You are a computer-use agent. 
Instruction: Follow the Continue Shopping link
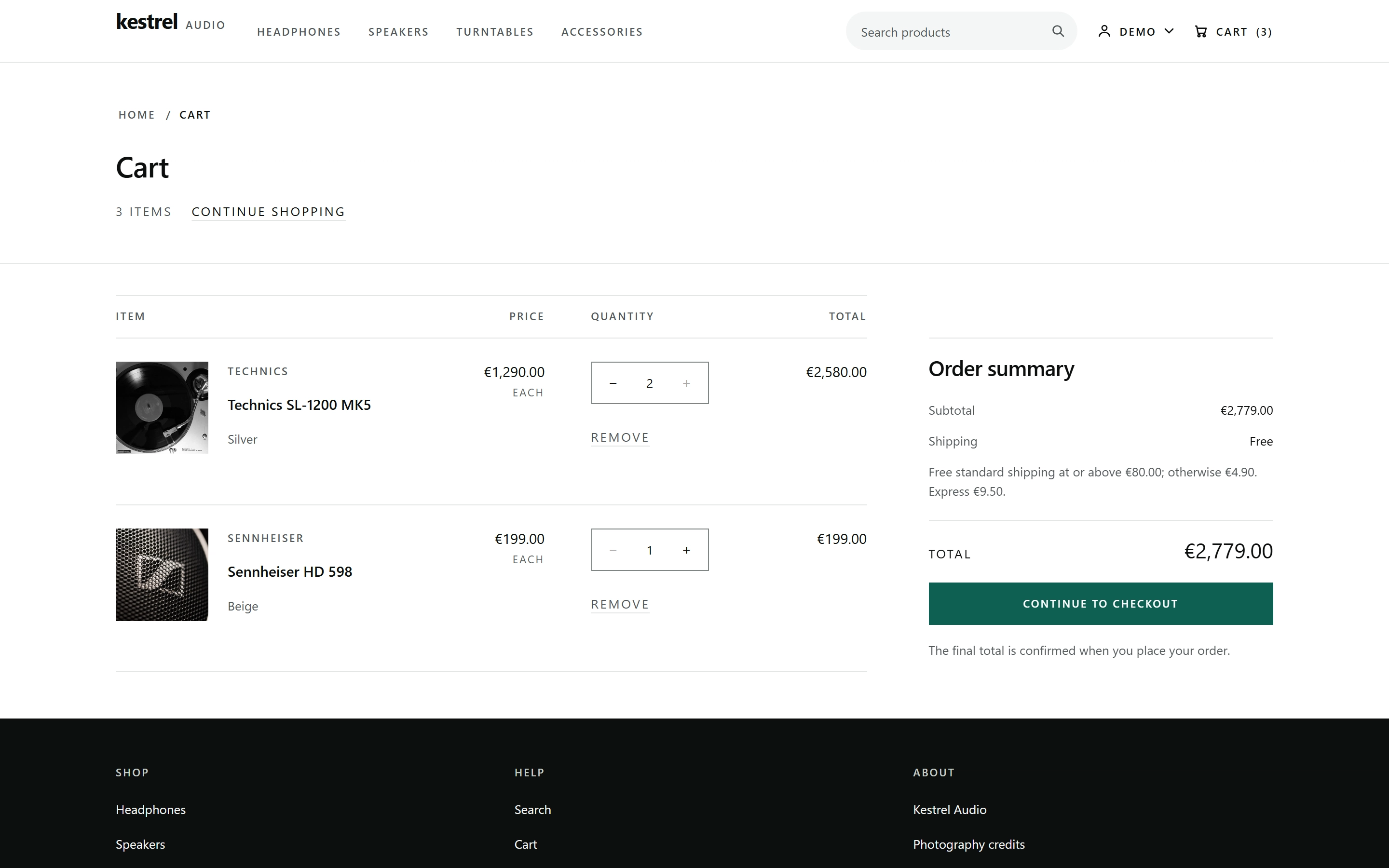point(268,212)
